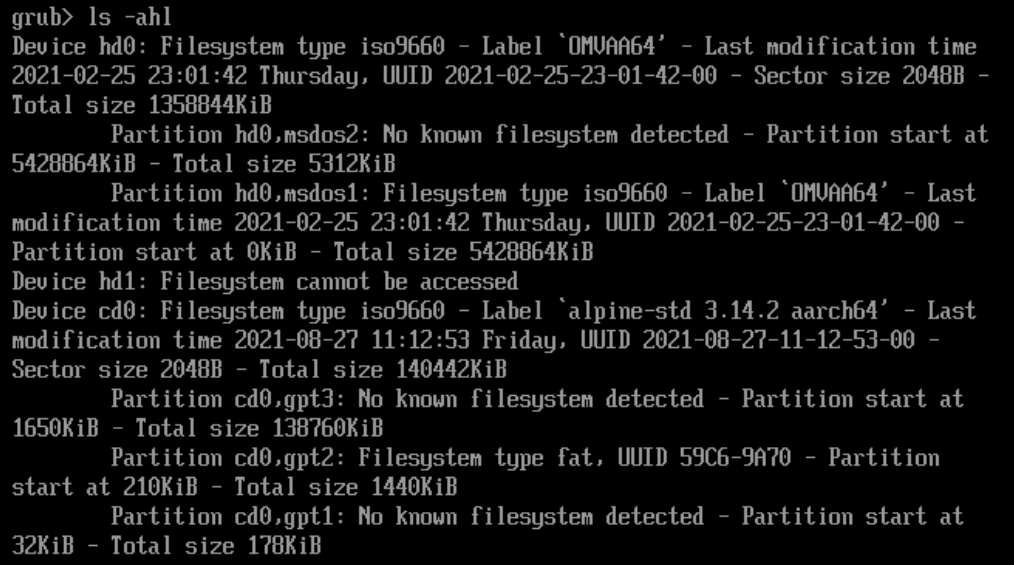
Task: Click the grub> prompt text
Action: click(43, 17)
